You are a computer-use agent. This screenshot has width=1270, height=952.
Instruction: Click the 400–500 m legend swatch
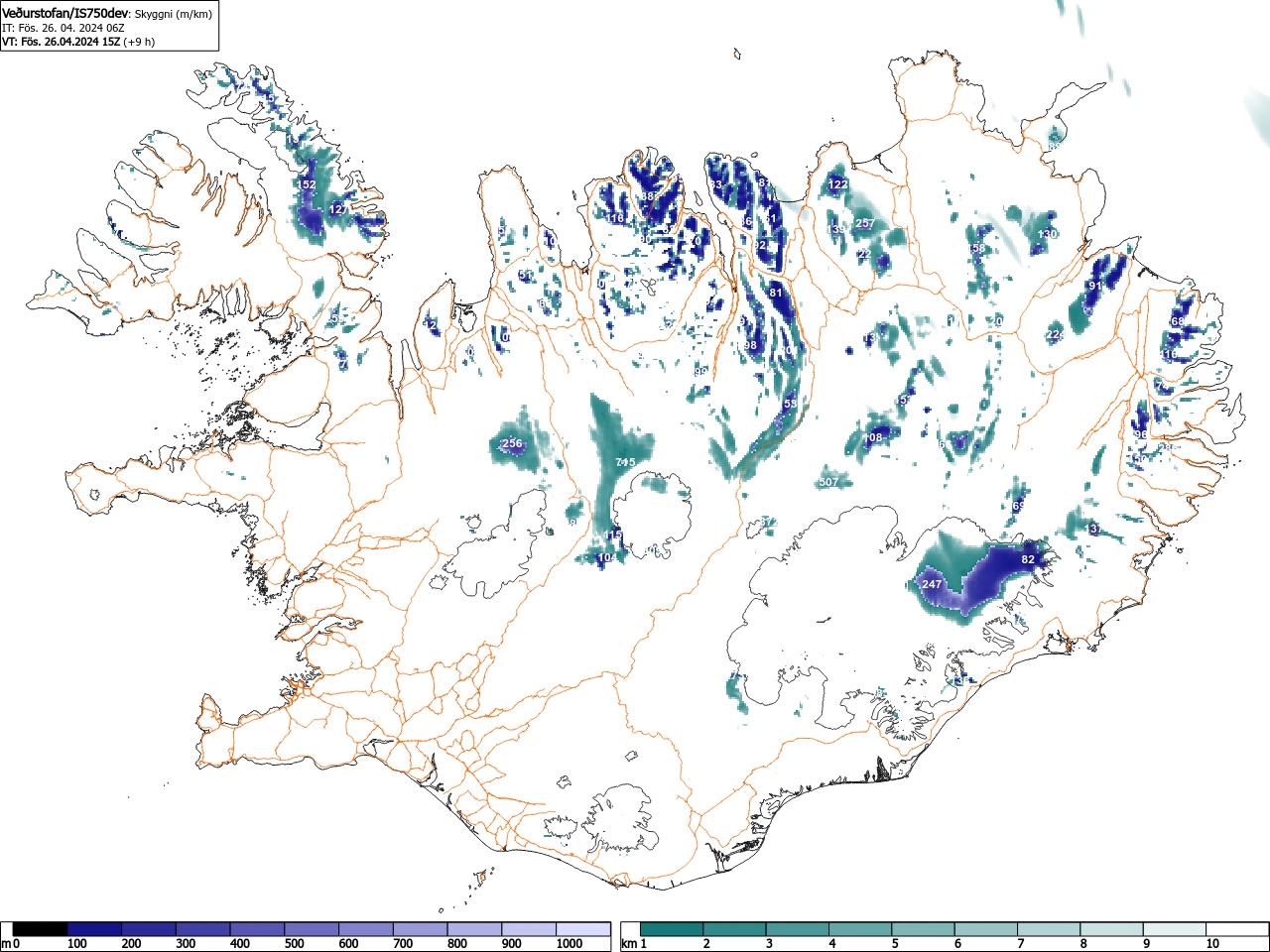(x=257, y=929)
